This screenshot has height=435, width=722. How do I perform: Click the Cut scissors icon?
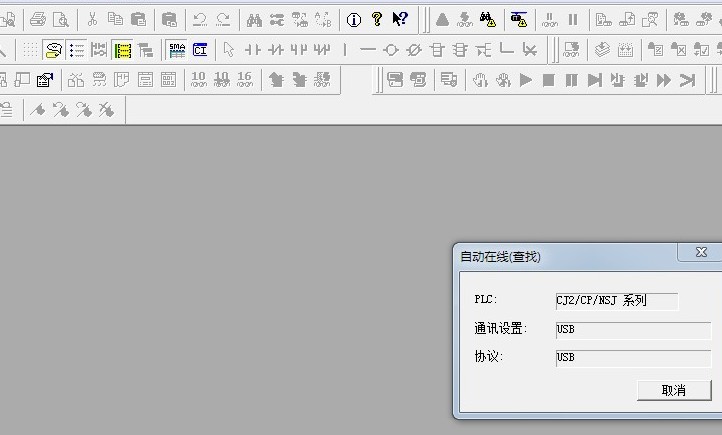pyautogui.click(x=92, y=19)
